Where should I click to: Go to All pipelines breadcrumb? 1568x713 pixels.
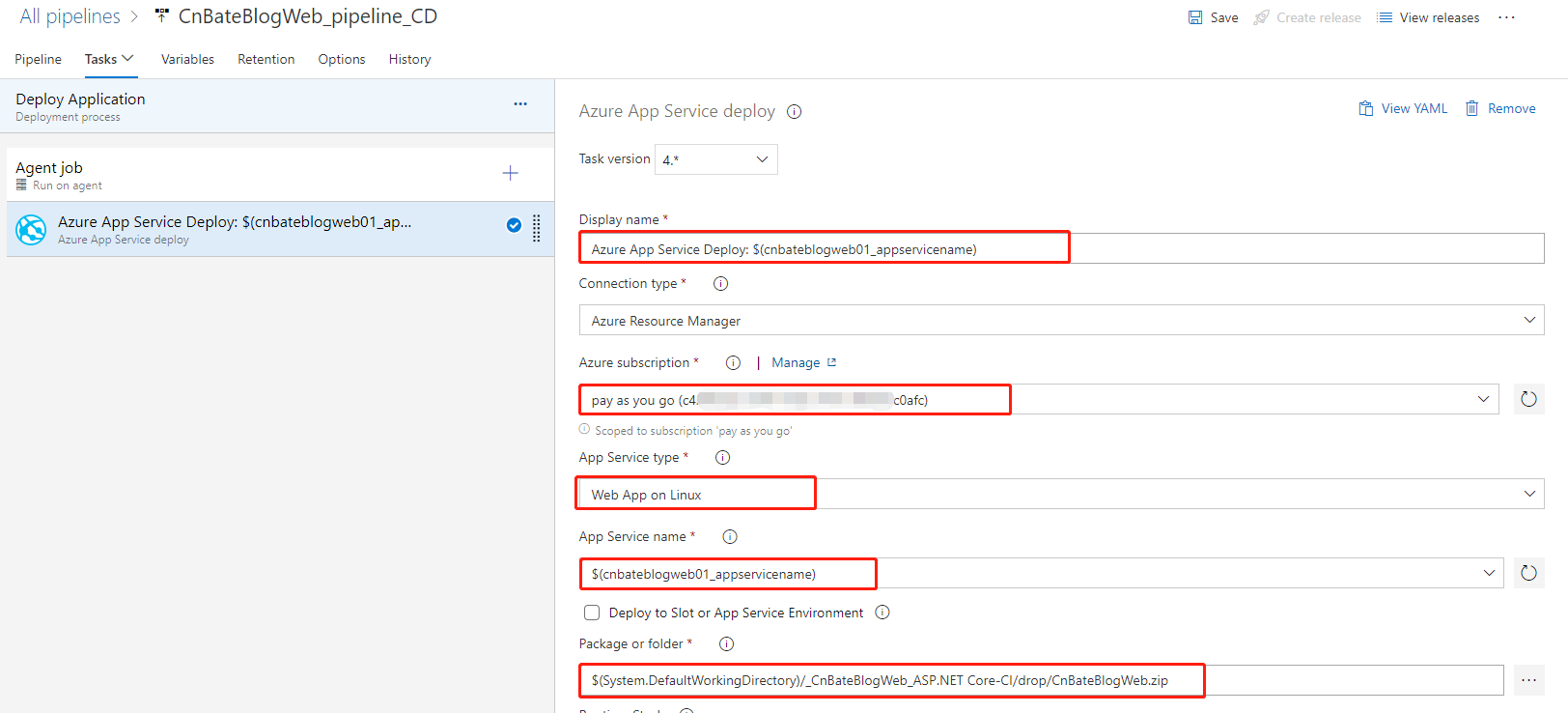pyautogui.click(x=70, y=16)
